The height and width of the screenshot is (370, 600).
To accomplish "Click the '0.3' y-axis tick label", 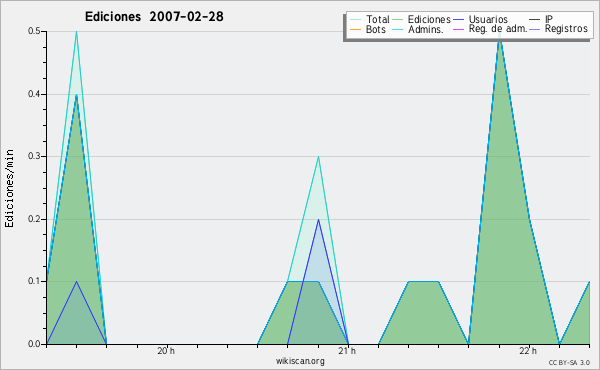I will point(34,156).
